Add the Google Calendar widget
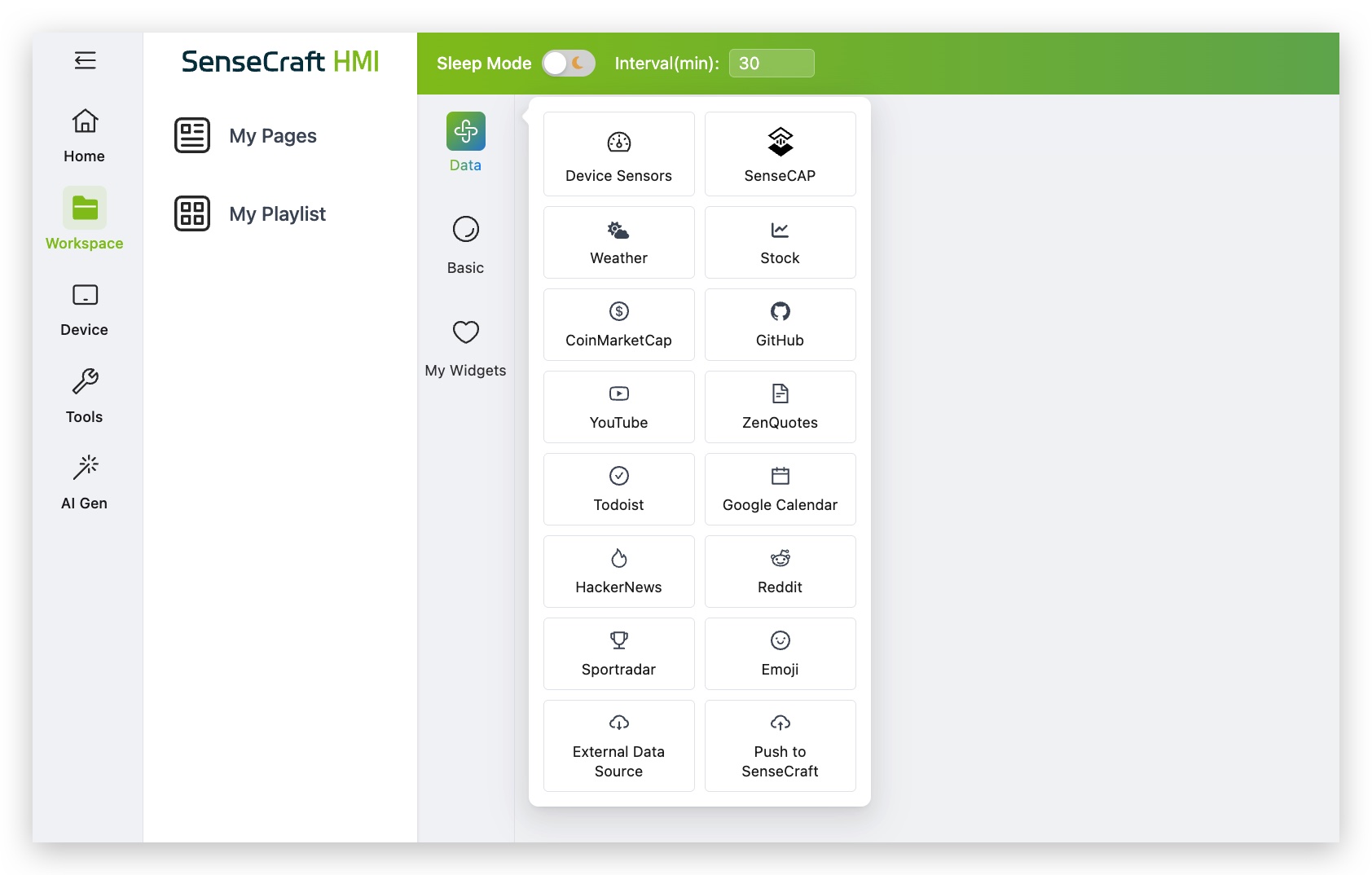 780,490
